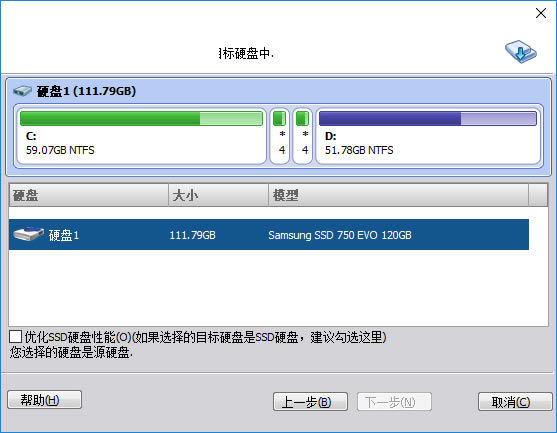Click the disk clone wizard icon in header
The width and height of the screenshot is (557, 433).
pyautogui.click(x=521, y=52)
